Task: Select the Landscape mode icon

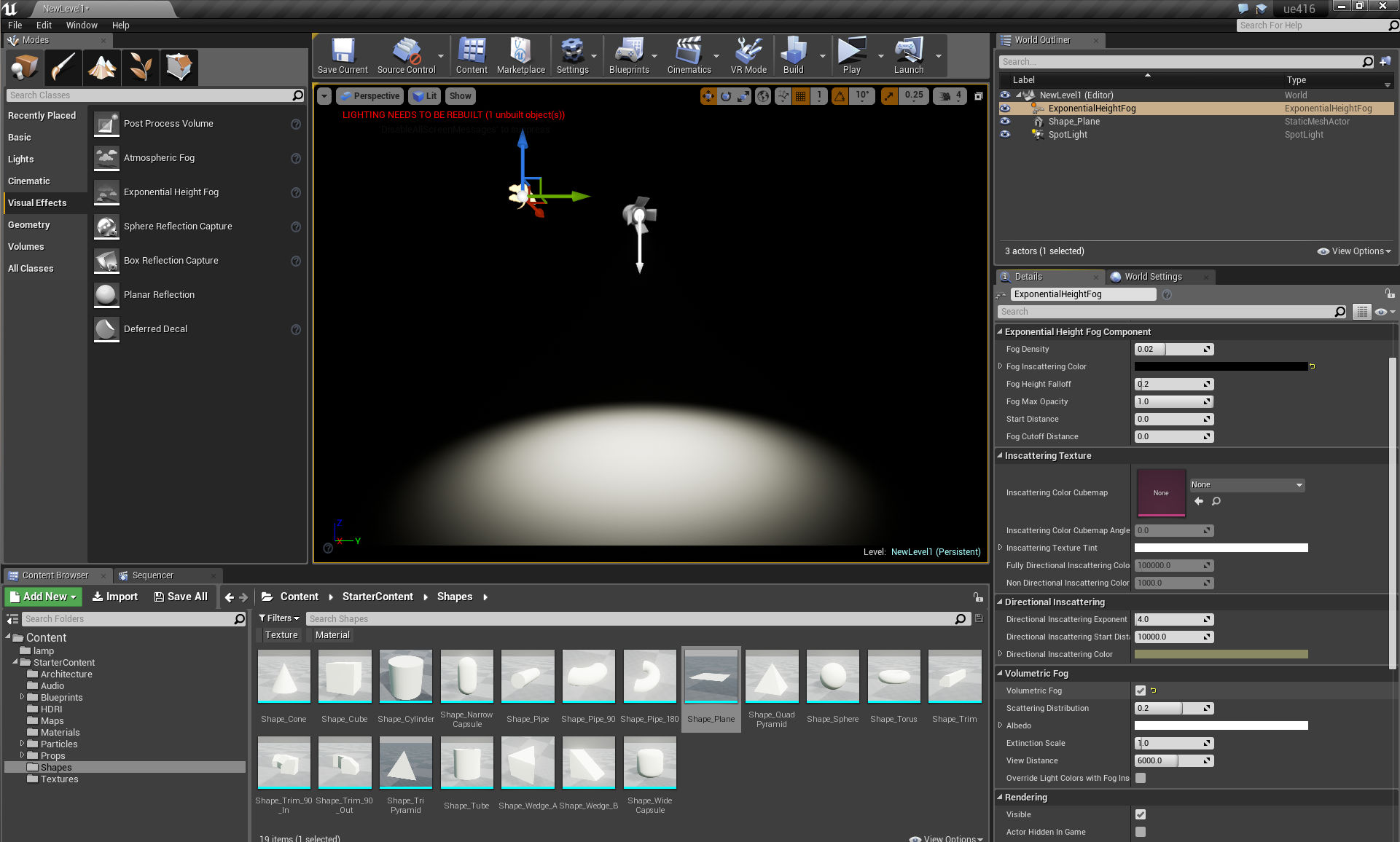Action: tap(102, 67)
